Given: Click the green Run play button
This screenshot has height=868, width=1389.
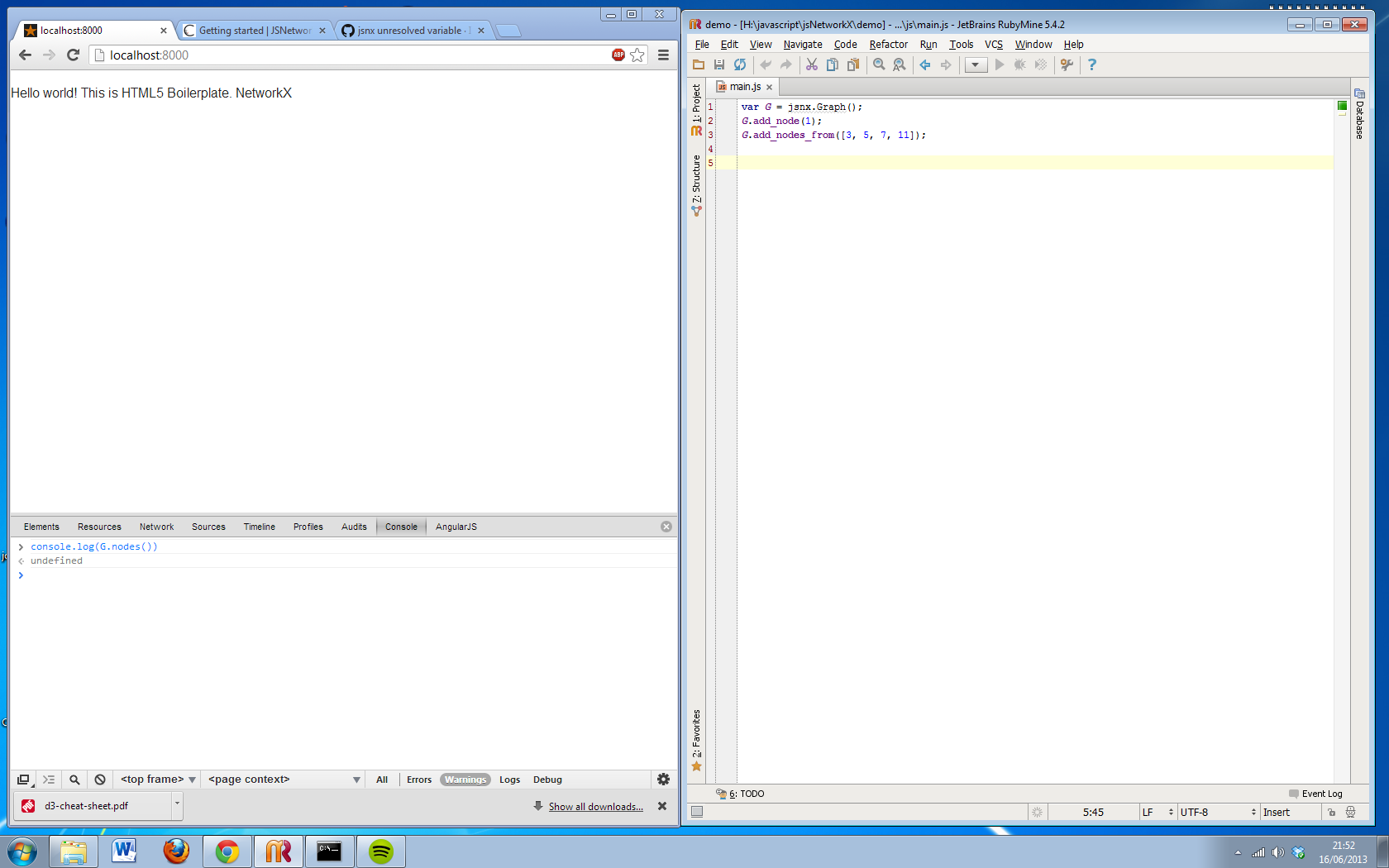Looking at the screenshot, I should coord(1000,64).
